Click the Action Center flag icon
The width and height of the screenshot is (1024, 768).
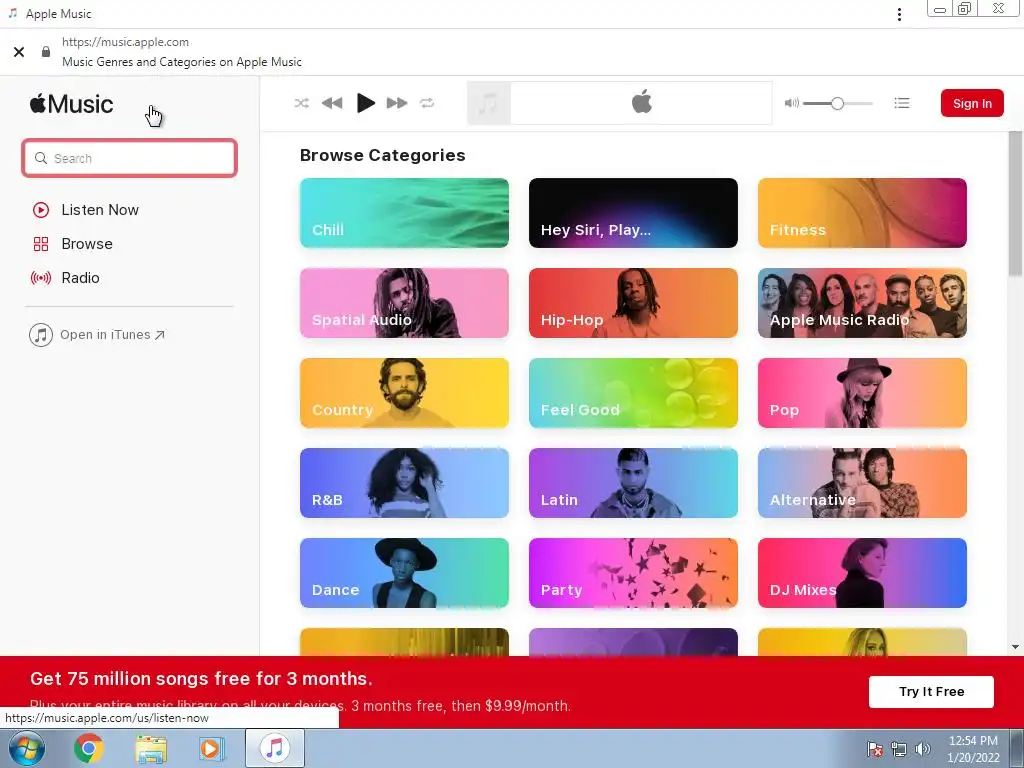pyautogui.click(x=875, y=749)
